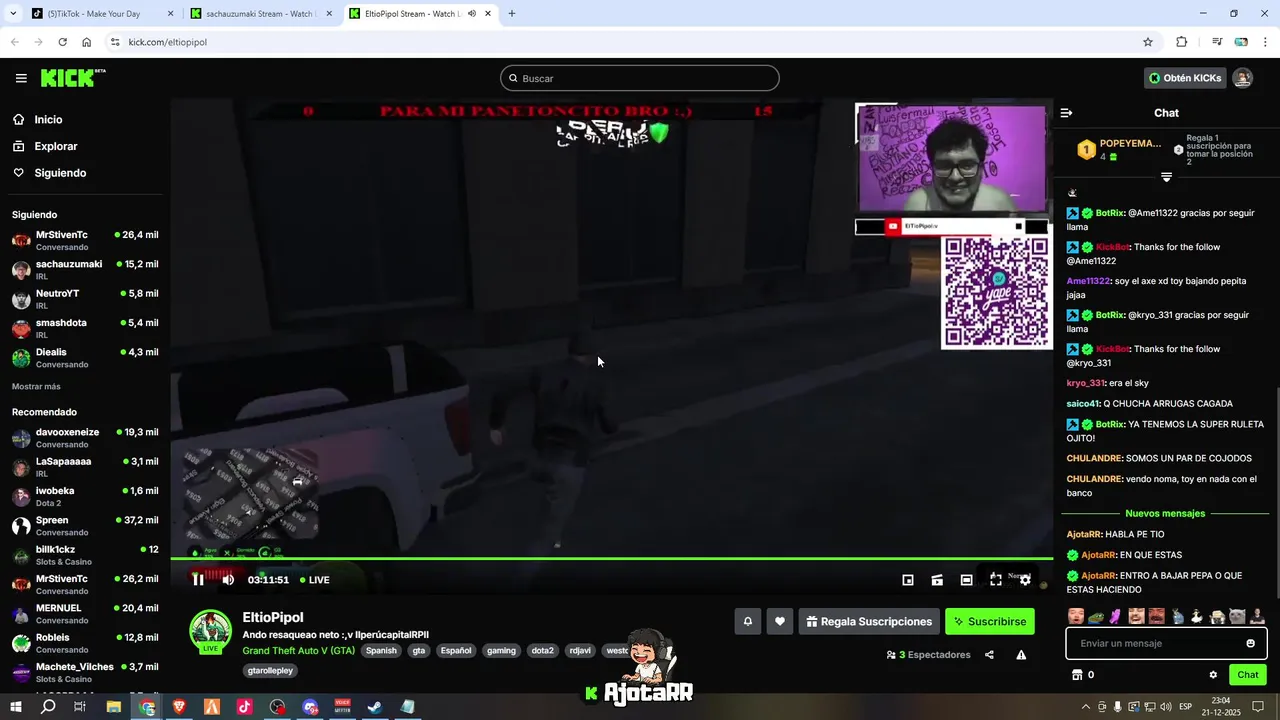Open emote picker in message box

coord(1250,643)
